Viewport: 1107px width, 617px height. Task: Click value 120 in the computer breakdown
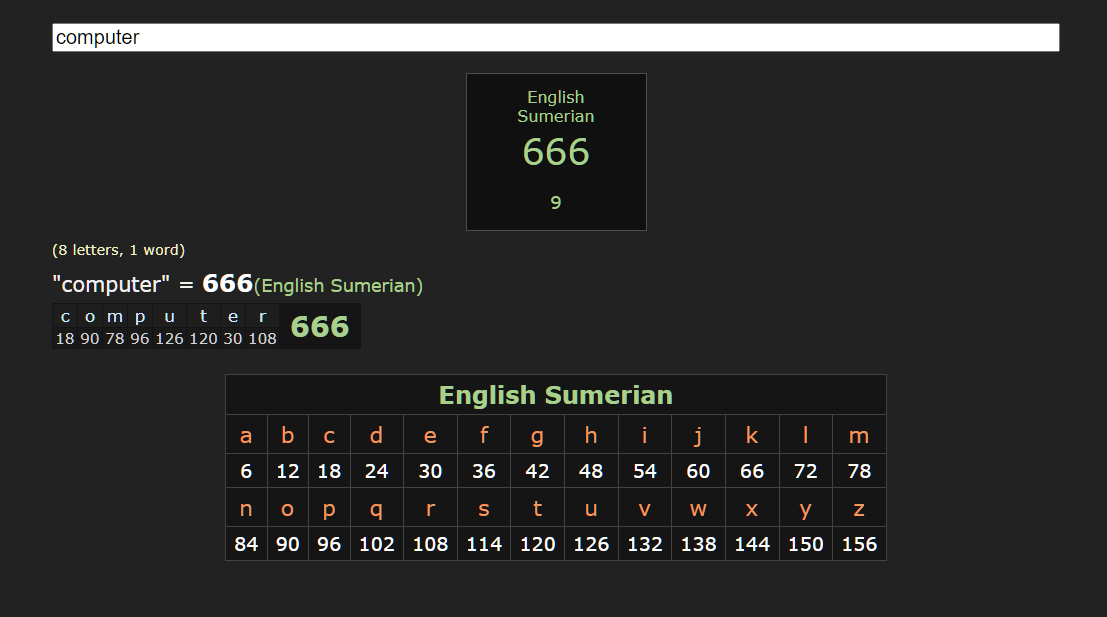pyautogui.click(x=203, y=339)
